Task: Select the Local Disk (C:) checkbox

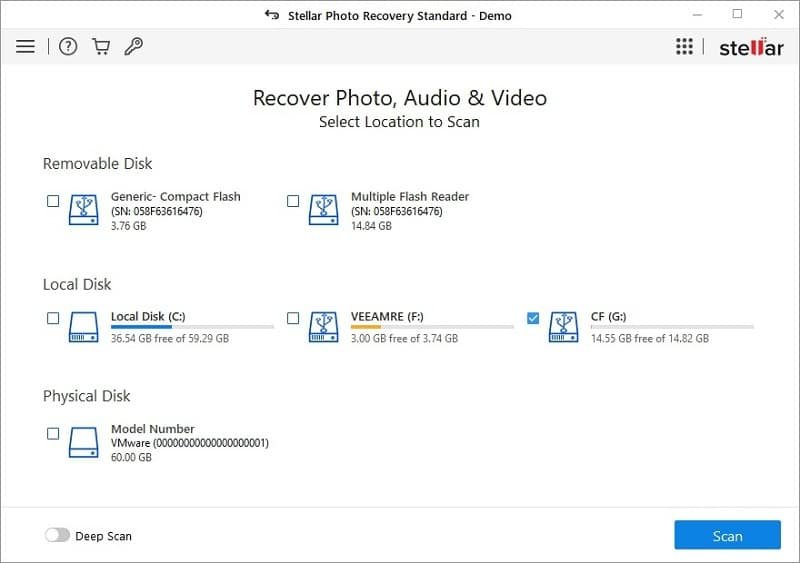Action: [x=53, y=318]
